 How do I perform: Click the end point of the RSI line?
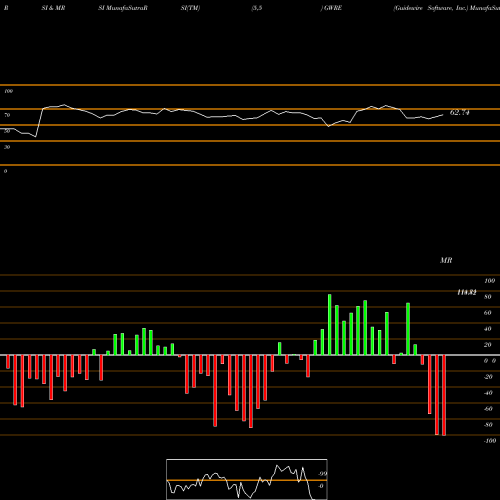click(443, 115)
